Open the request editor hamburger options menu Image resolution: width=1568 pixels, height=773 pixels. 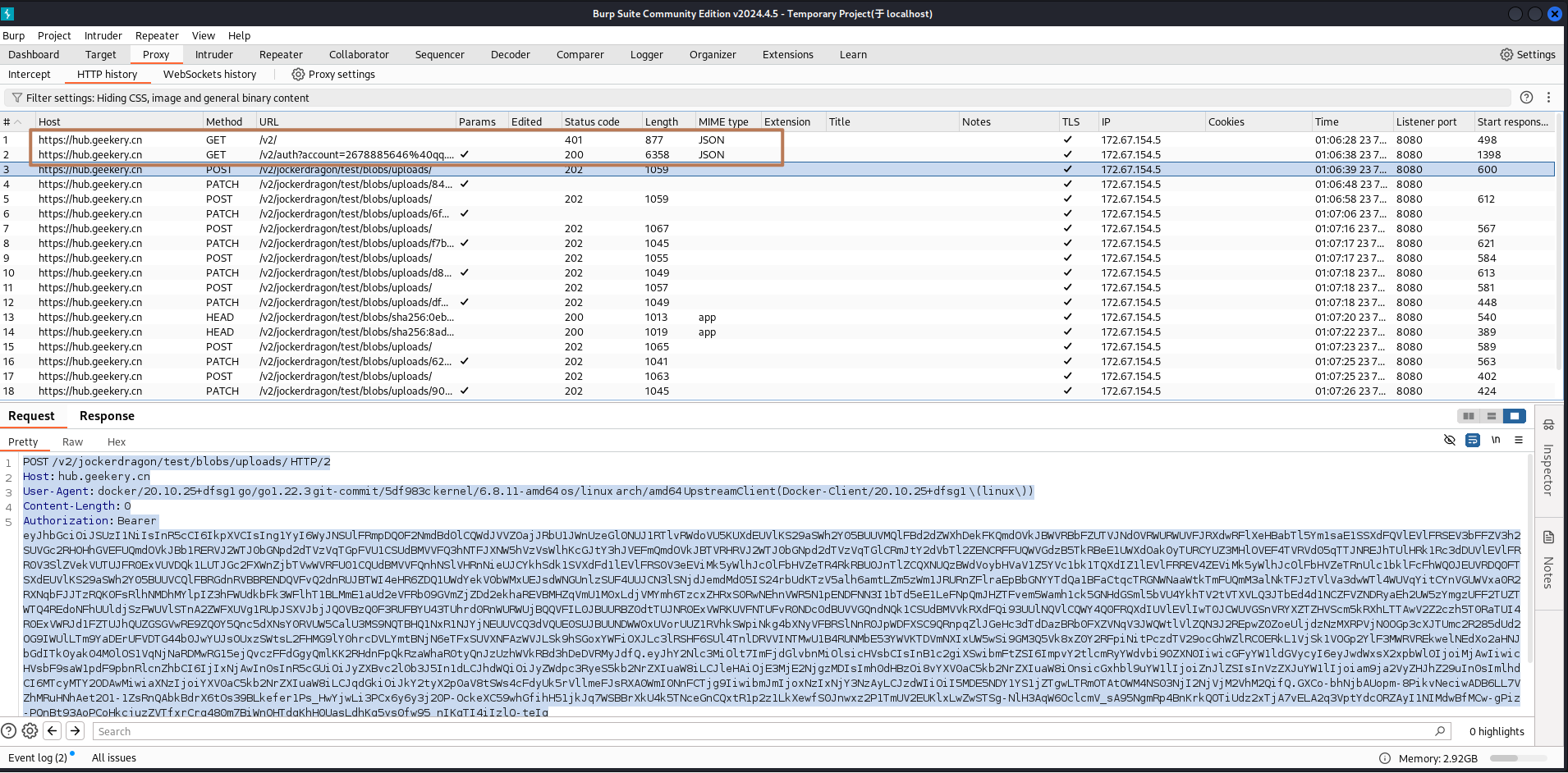[x=1519, y=440]
